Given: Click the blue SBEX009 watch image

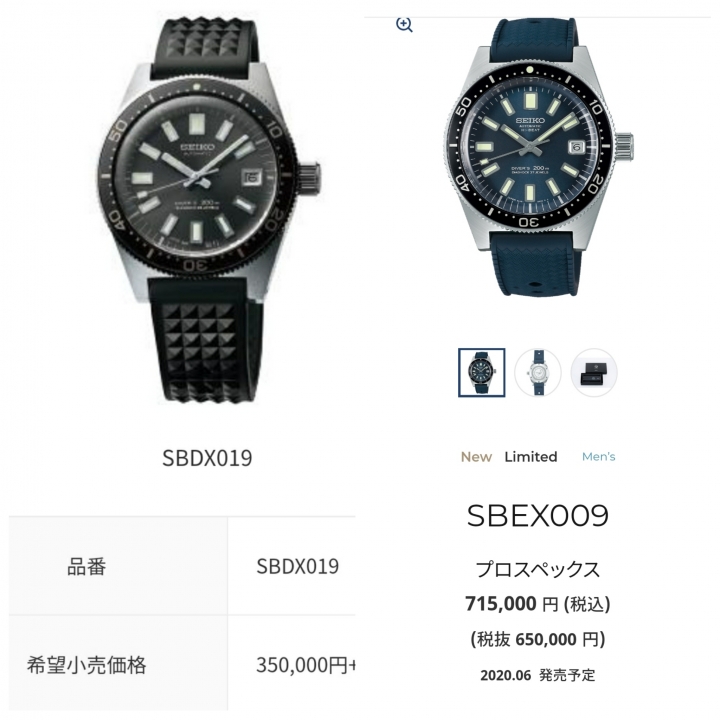Looking at the screenshot, I should pyautogui.click(x=540, y=158).
